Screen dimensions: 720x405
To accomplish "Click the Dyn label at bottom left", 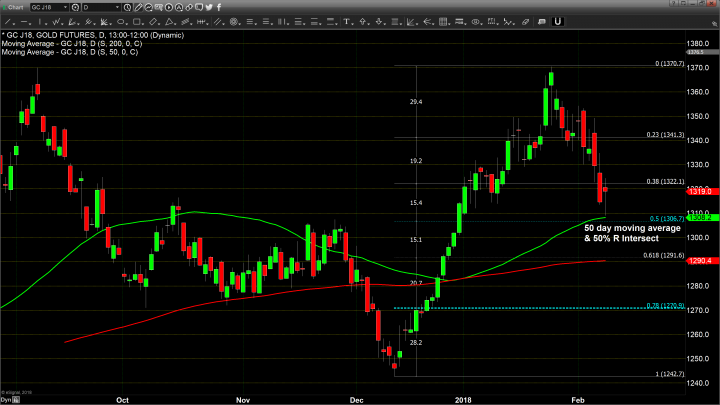I will click(6, 400).
